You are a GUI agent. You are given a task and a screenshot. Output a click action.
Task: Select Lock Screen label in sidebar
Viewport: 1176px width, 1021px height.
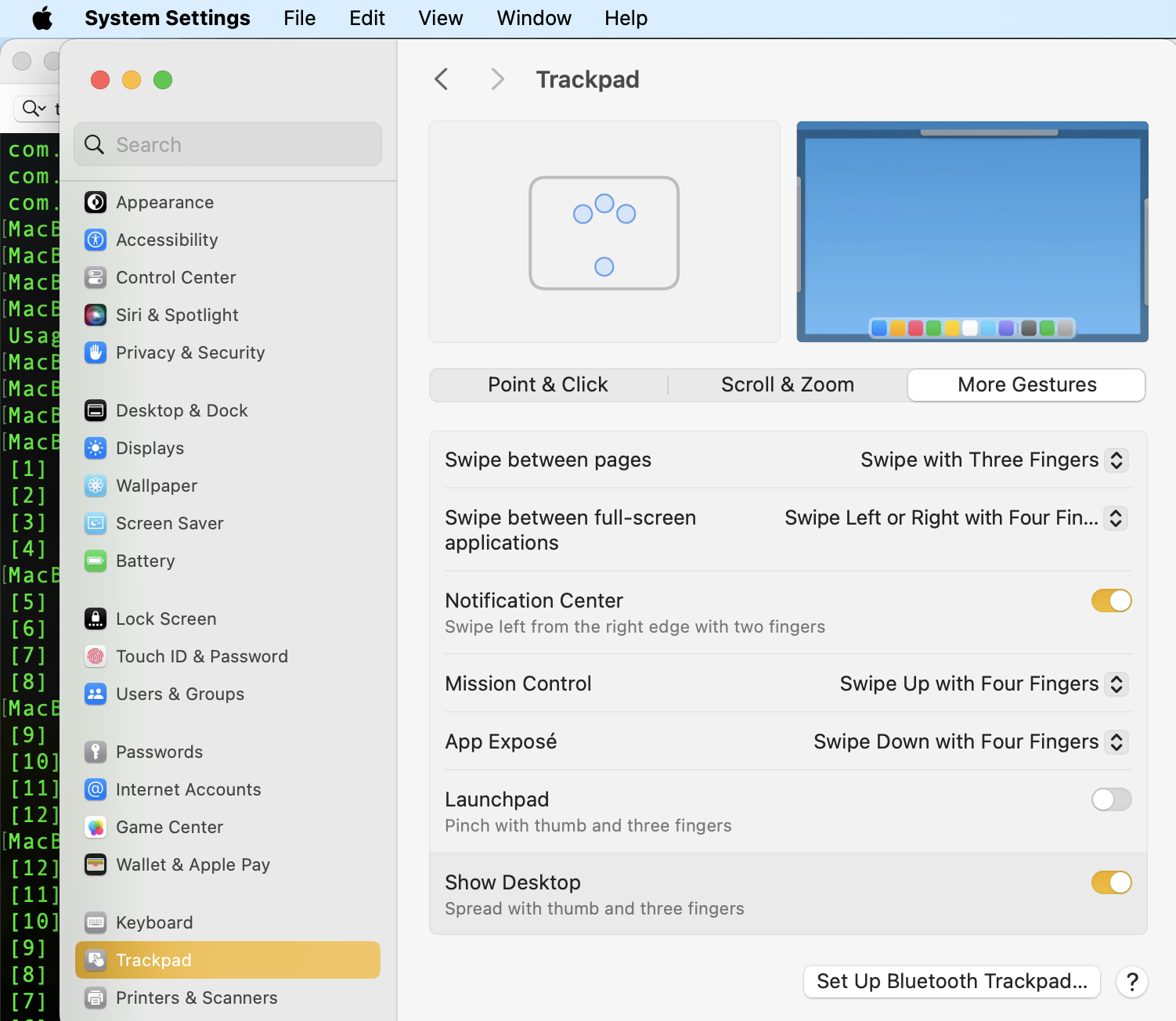166,619
